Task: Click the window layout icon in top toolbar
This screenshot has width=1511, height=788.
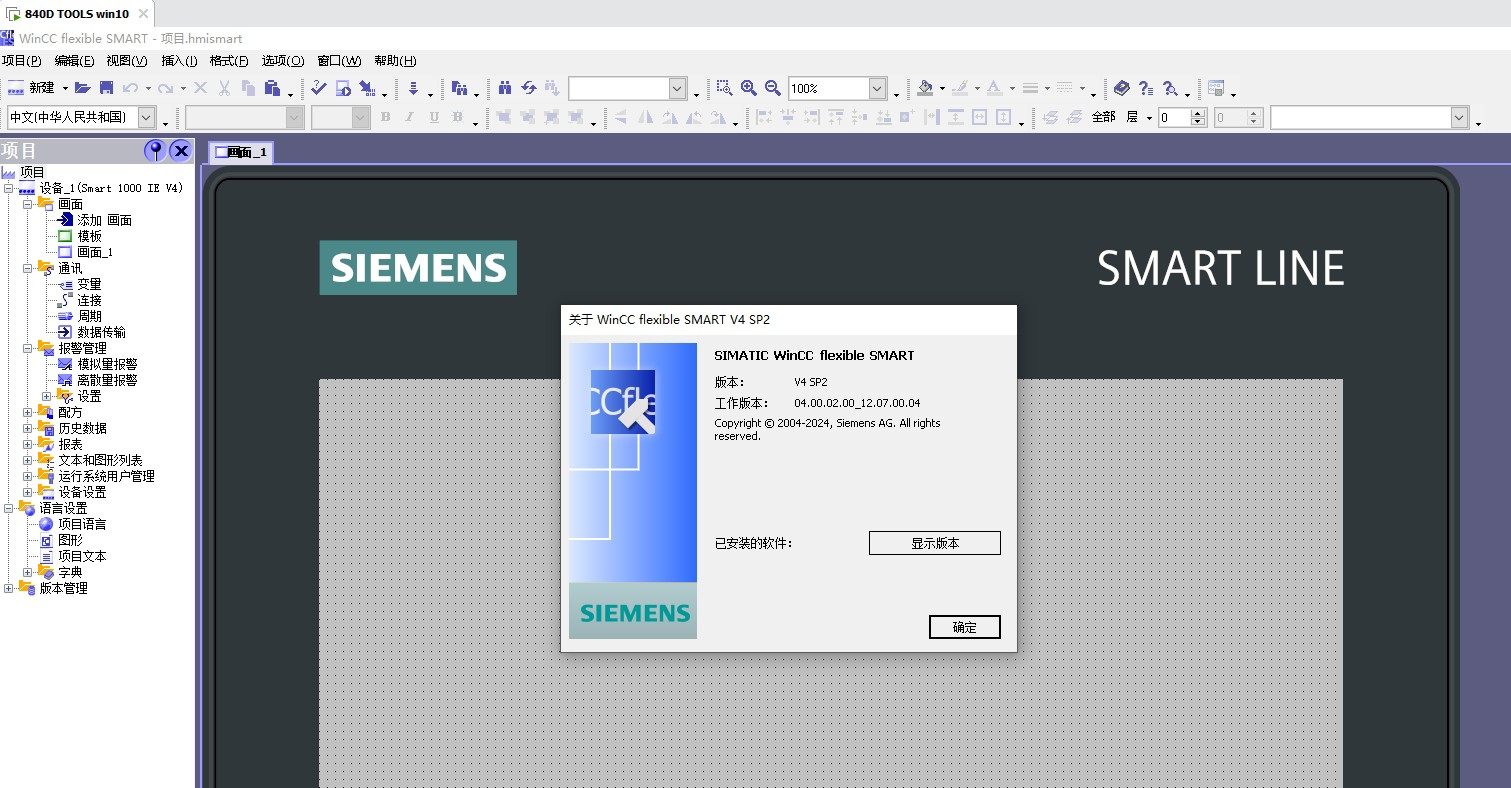Action: pyautogui.click(x=1216, y=88)
